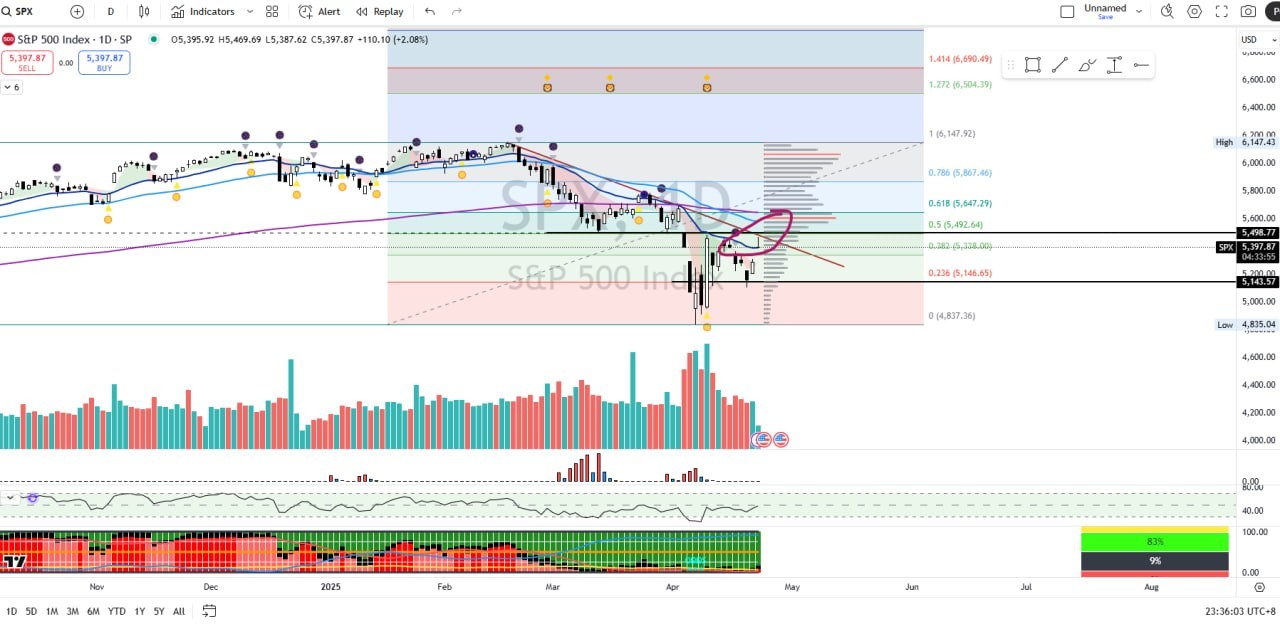Select the brush drawing tool
This screenshot has width=1280, height=624.
(1087, 65)
